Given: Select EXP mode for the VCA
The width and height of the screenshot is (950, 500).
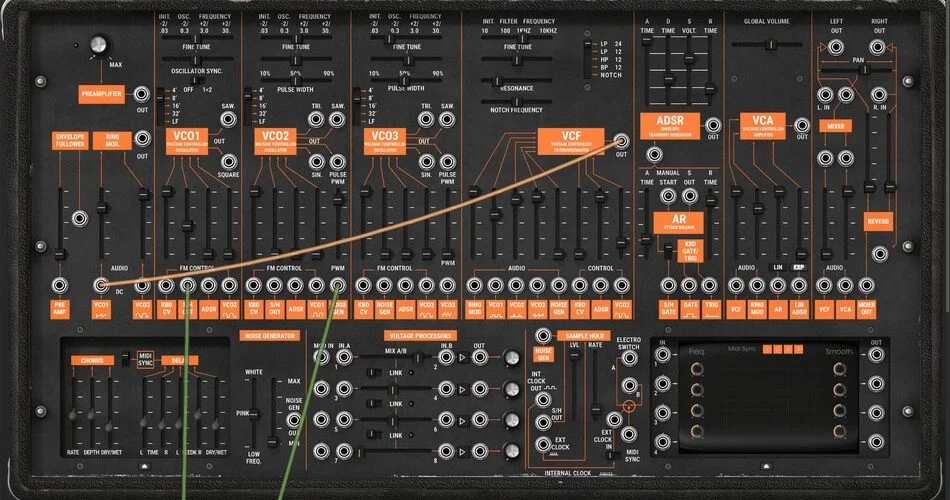Looking at the screenshot, I should 799,267.
